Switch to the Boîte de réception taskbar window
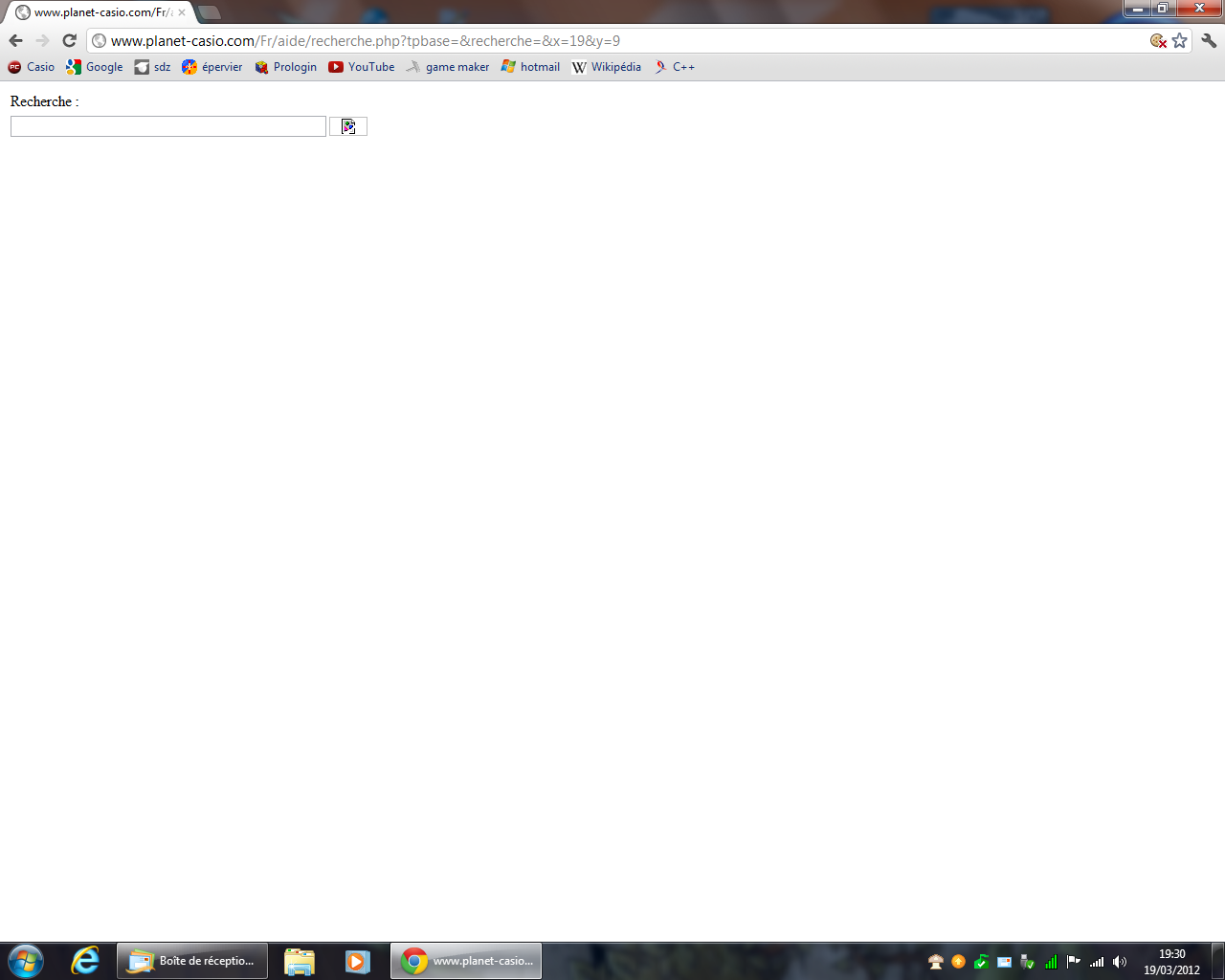 point(192,961)
